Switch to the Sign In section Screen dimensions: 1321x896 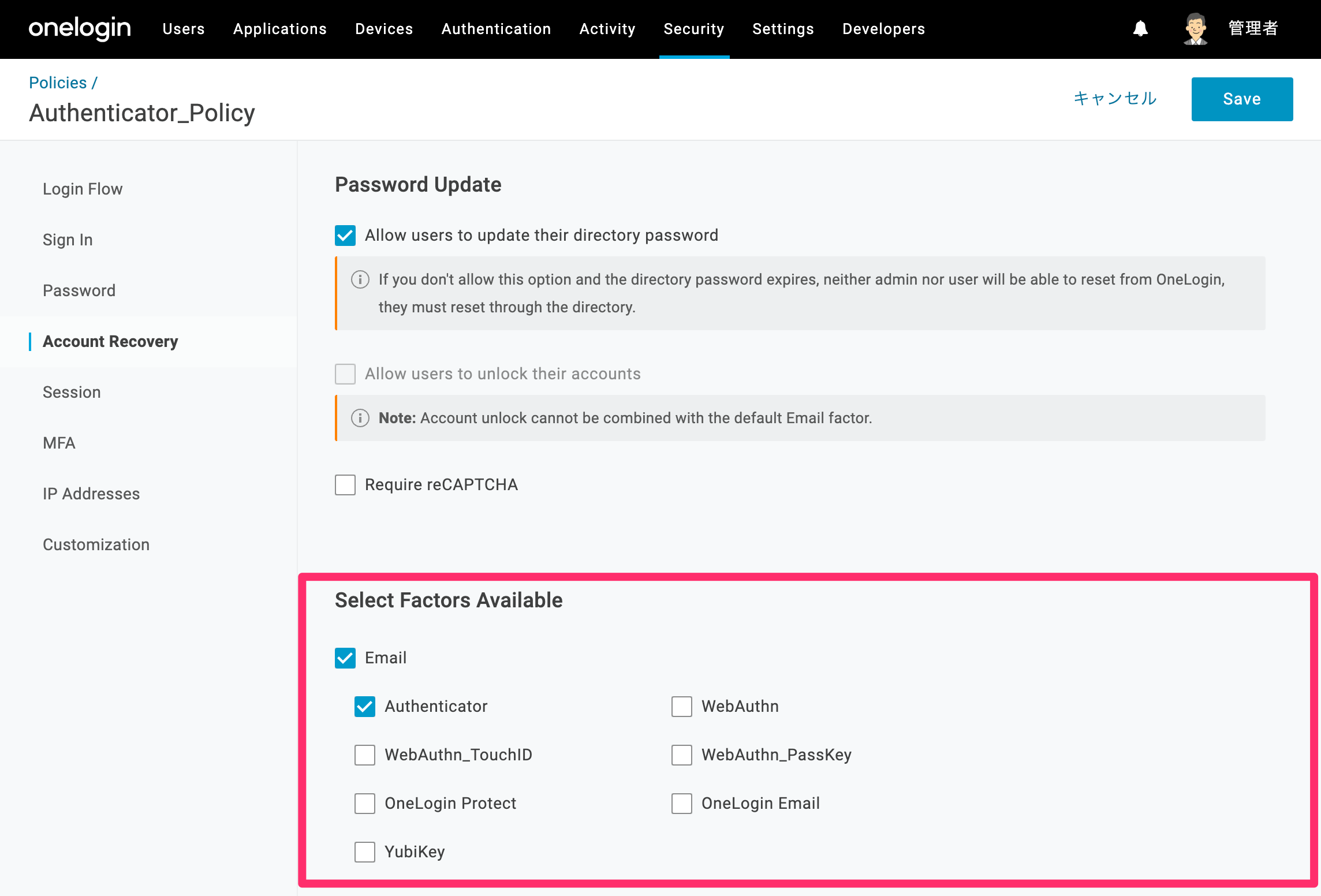68,240
